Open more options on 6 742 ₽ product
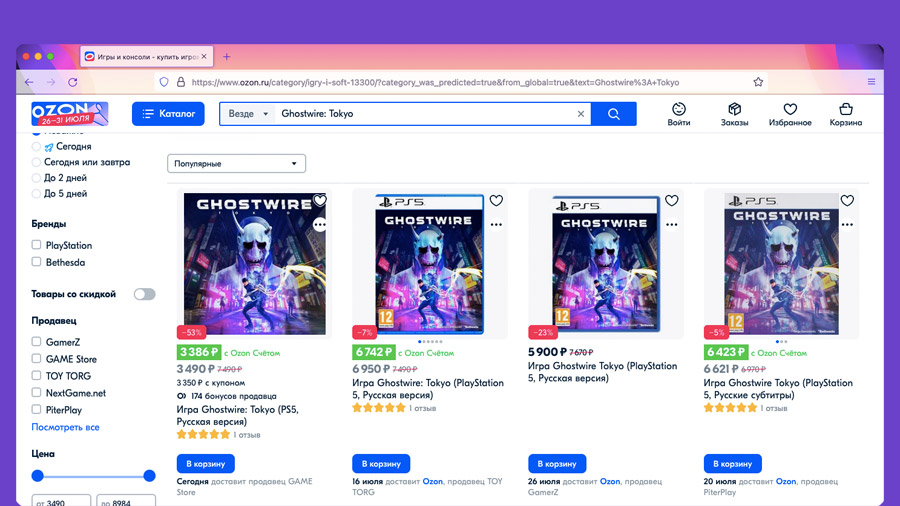 496,225
